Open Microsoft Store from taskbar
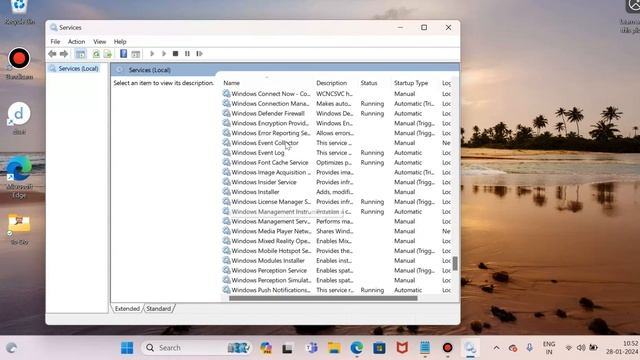 379,348
